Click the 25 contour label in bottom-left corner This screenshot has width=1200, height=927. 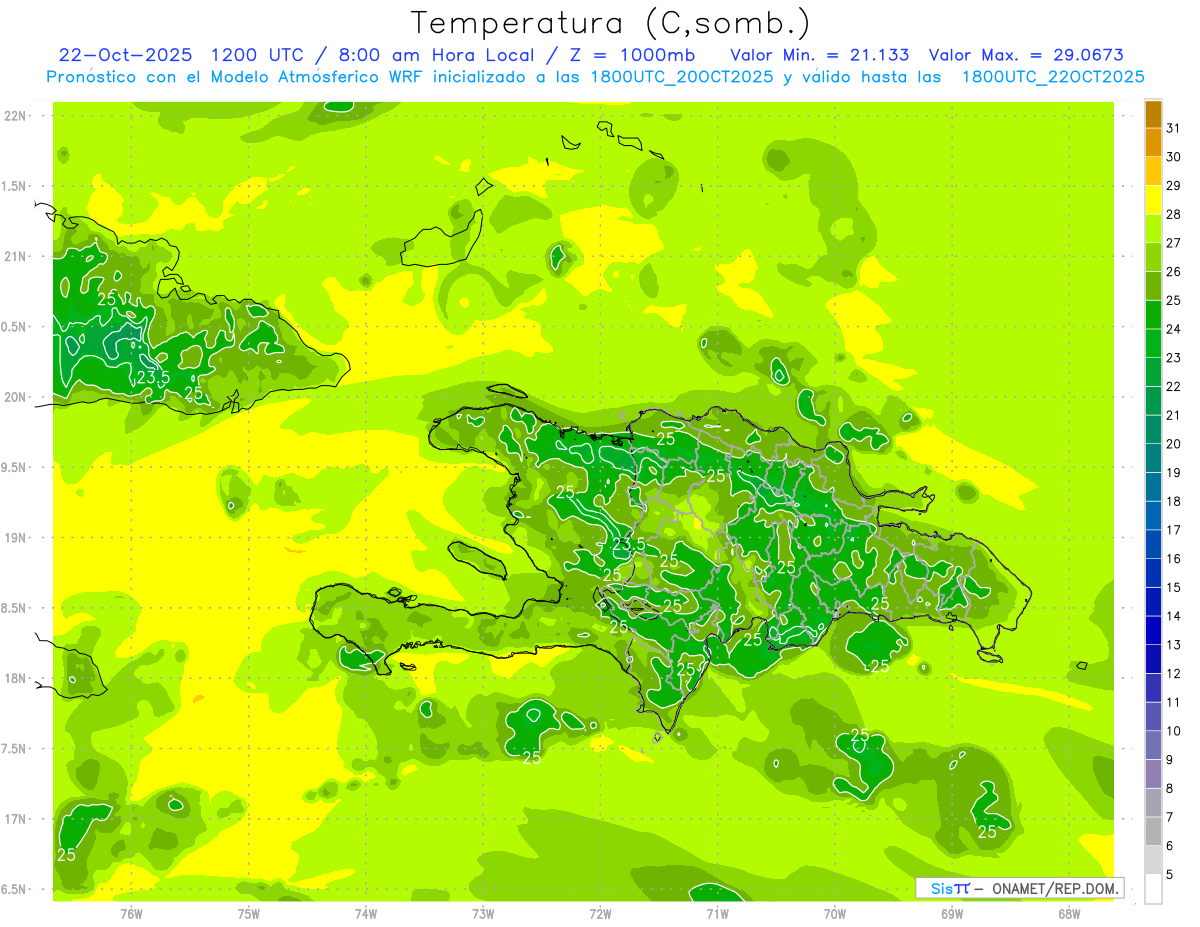pos(67,855)
